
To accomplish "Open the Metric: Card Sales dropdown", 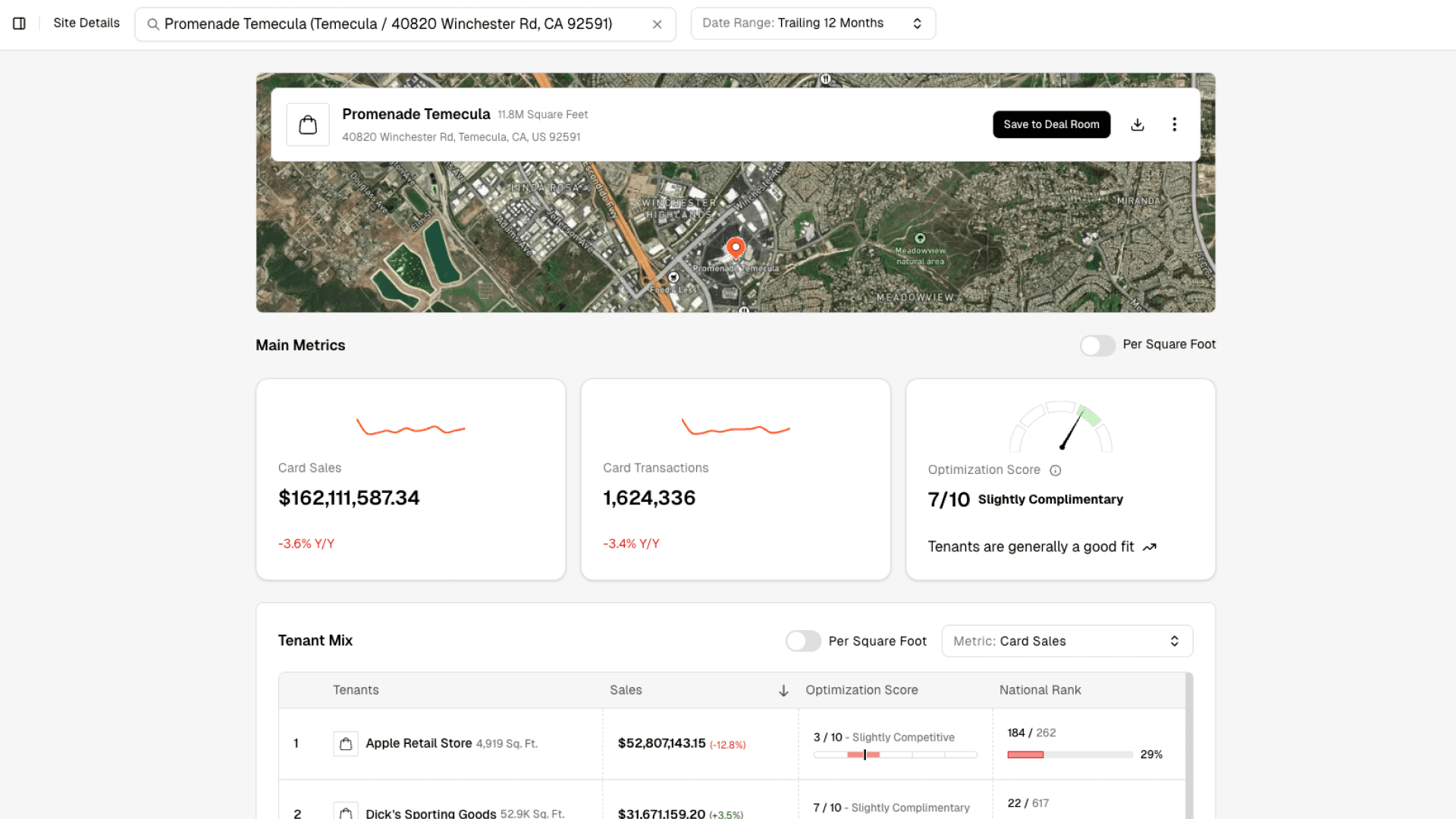I will point(1066,641).
